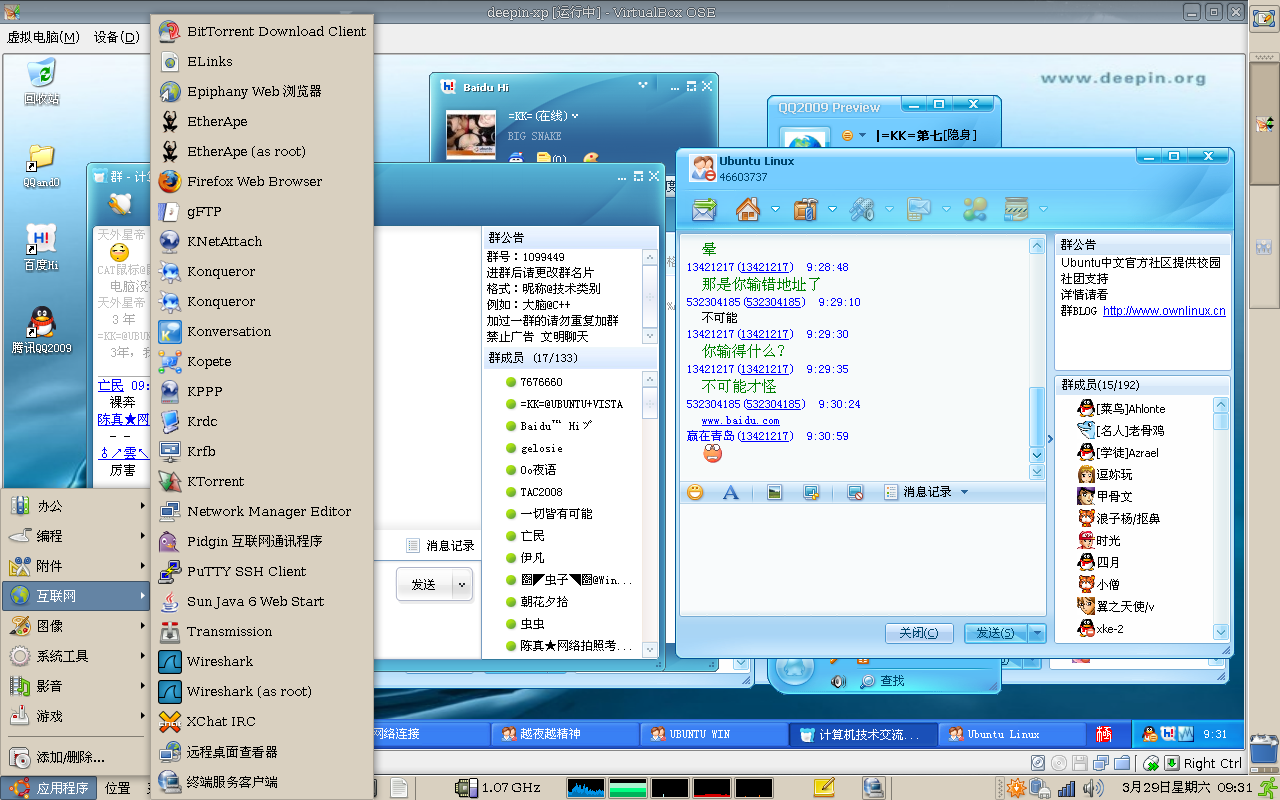Click the screen capture icon in chat bar
This screenshot has height=800, width=1280.
pos(811,492)
